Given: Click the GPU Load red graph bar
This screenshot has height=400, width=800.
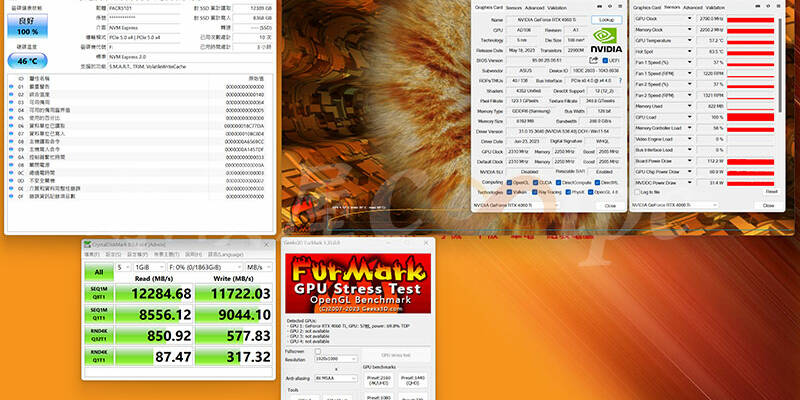Looking at the screenshot, I should (750, 117).
